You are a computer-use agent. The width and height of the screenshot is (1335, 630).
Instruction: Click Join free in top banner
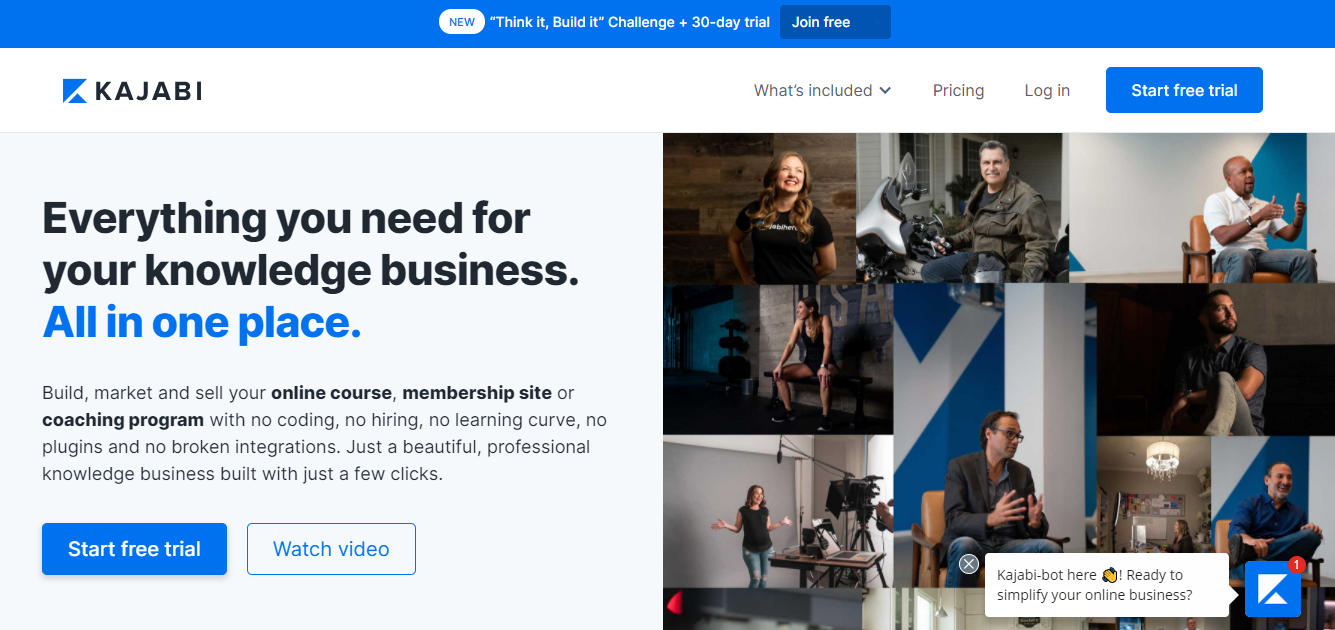pyautogui.click(x=835, y=22)
